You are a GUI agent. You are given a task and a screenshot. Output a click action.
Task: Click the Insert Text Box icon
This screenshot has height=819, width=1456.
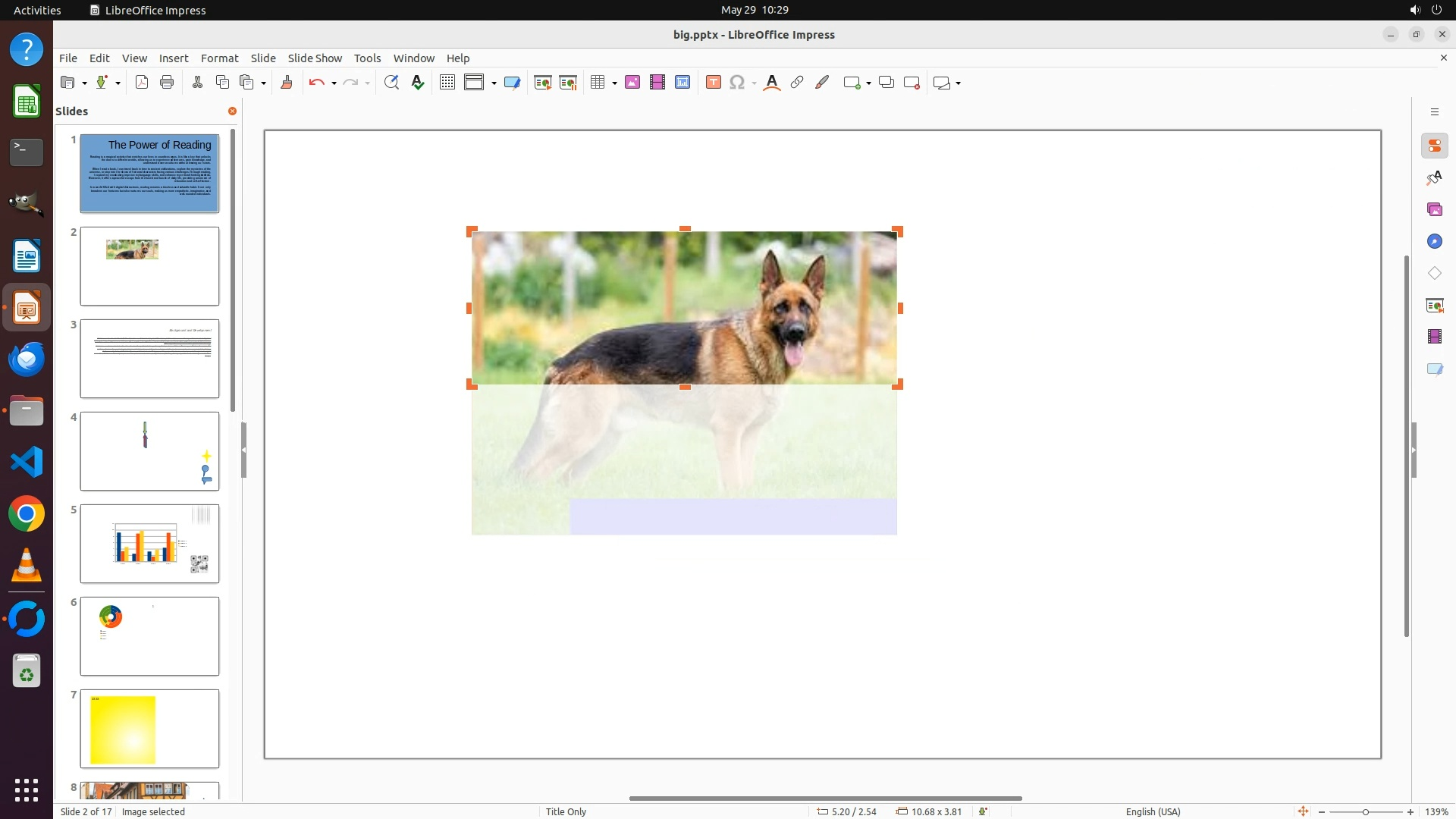713,83
